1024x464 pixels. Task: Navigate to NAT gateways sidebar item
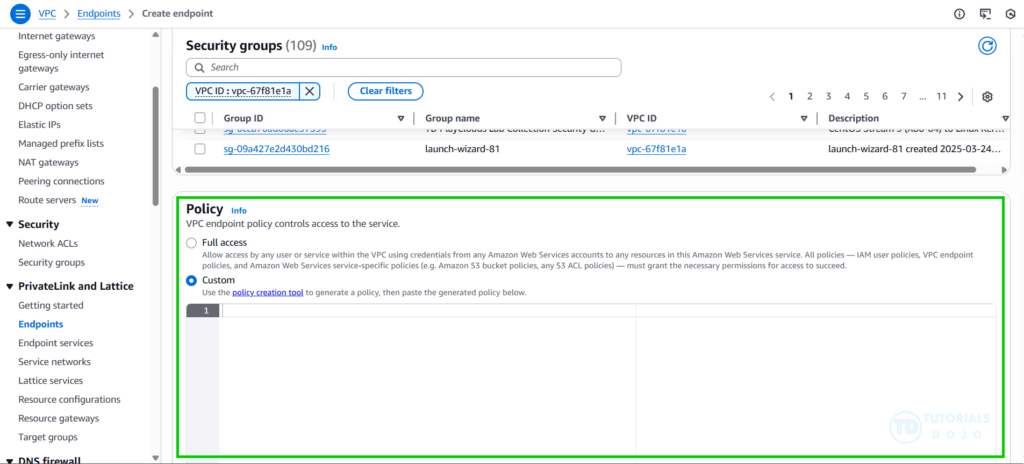(x=48, y=162)
